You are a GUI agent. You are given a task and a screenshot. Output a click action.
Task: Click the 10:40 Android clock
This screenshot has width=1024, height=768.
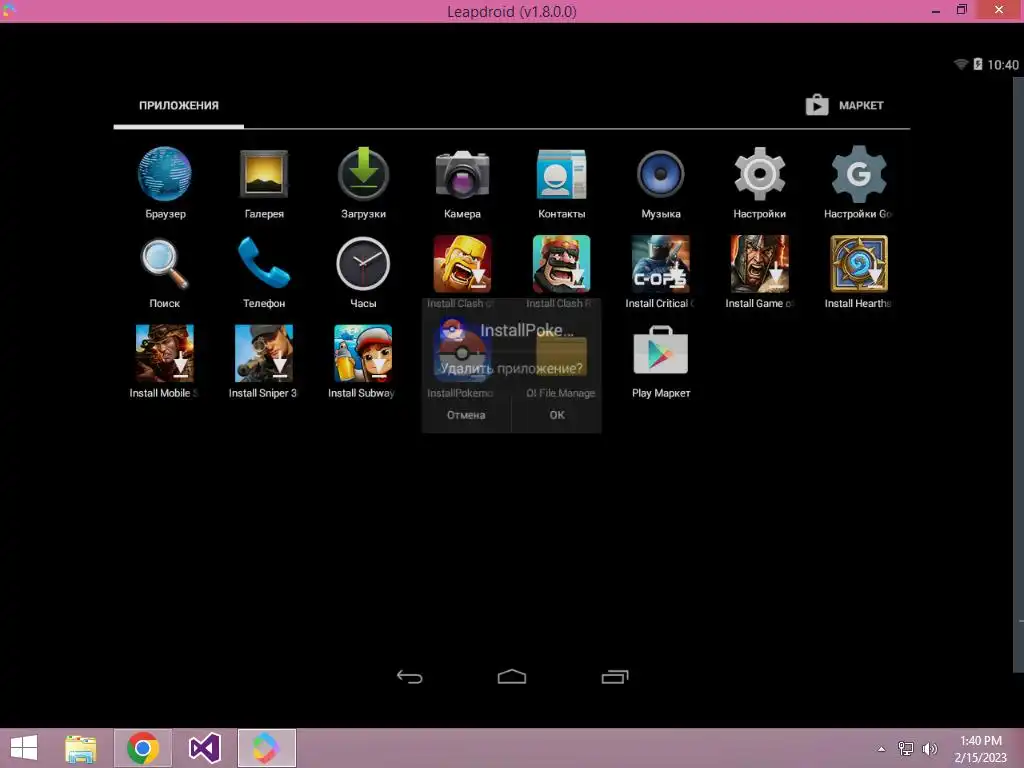(1002, 65)
